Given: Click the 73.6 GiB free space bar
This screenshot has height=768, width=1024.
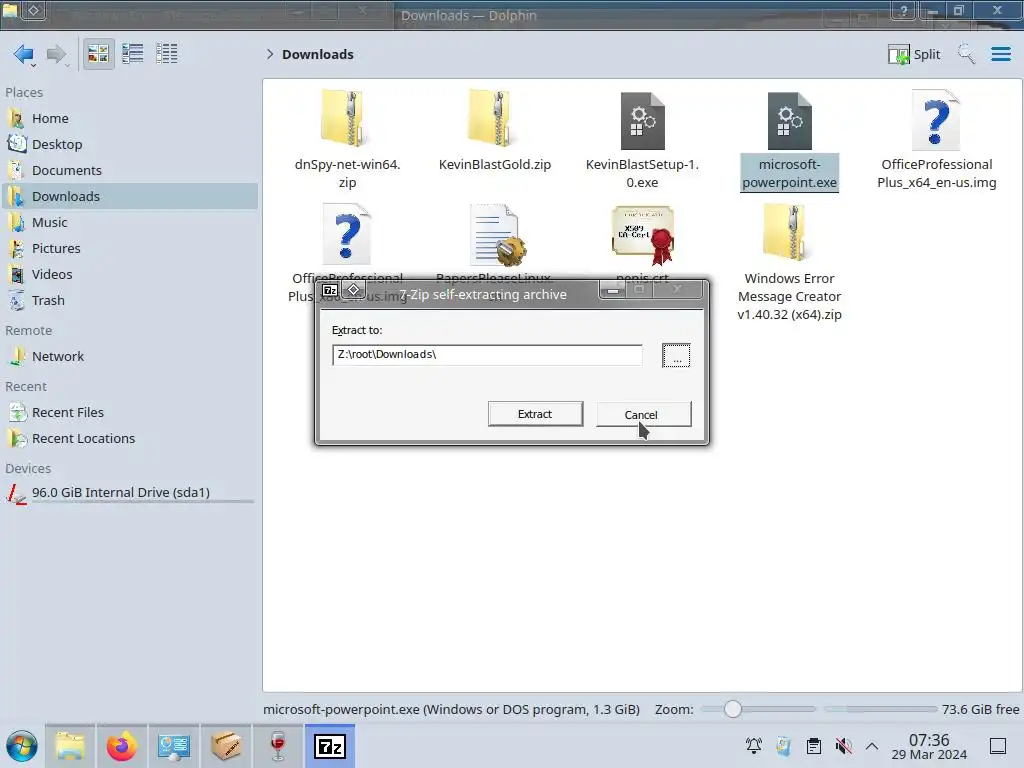Looking at the screenshot, I should click(880, 709).
